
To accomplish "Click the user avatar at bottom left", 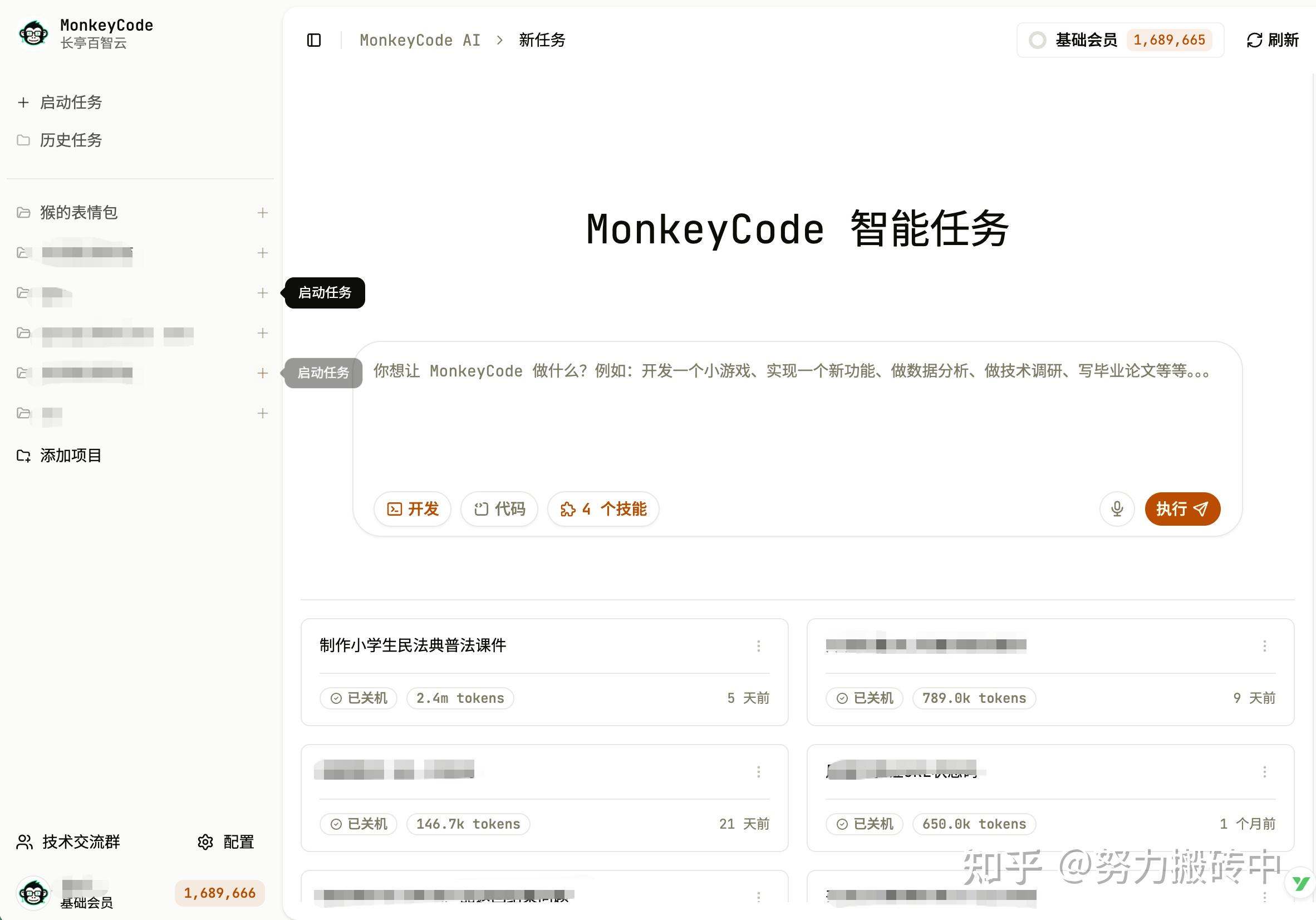I will (x=34, y=893).
